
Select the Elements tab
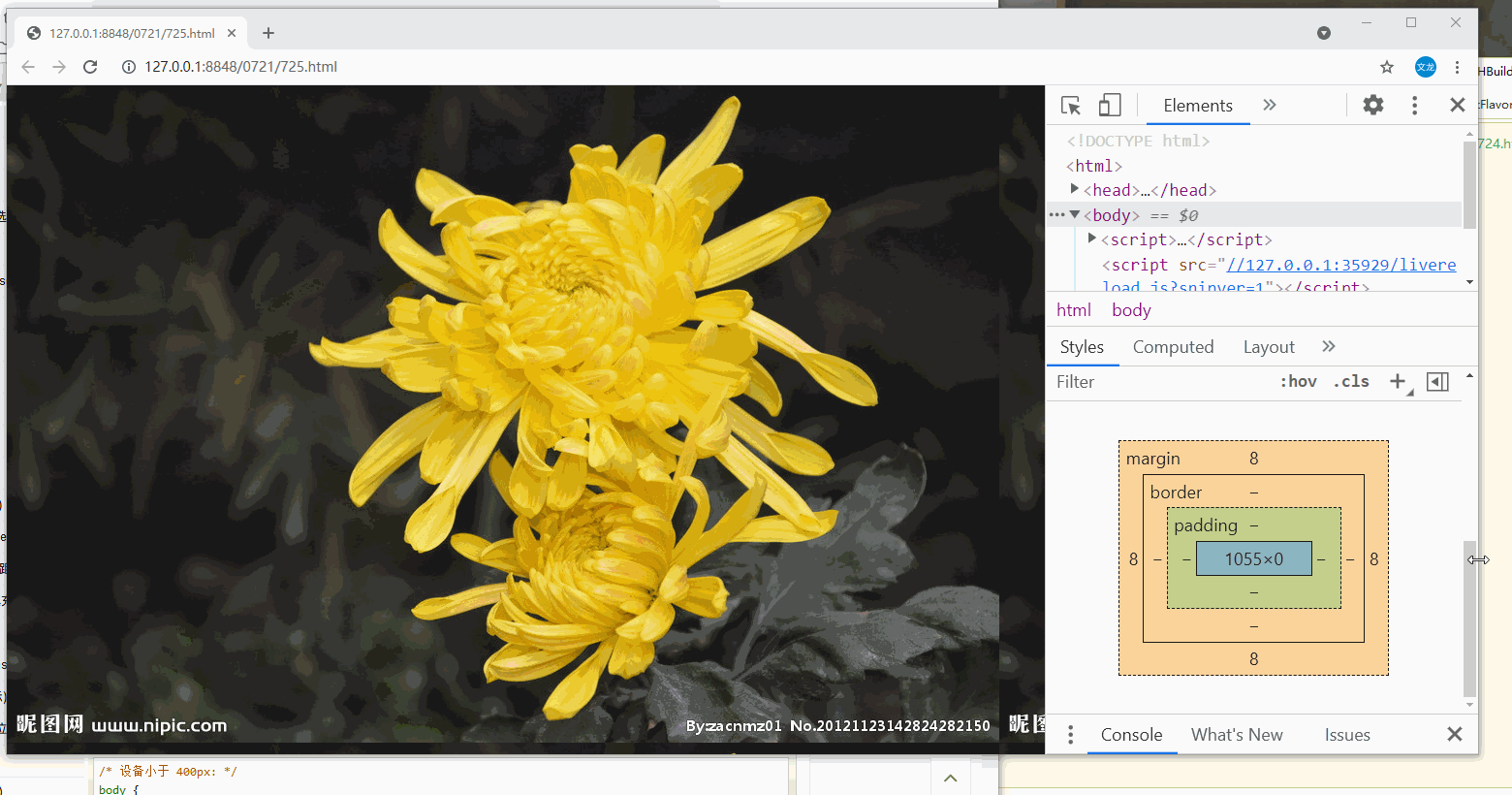1198,106
